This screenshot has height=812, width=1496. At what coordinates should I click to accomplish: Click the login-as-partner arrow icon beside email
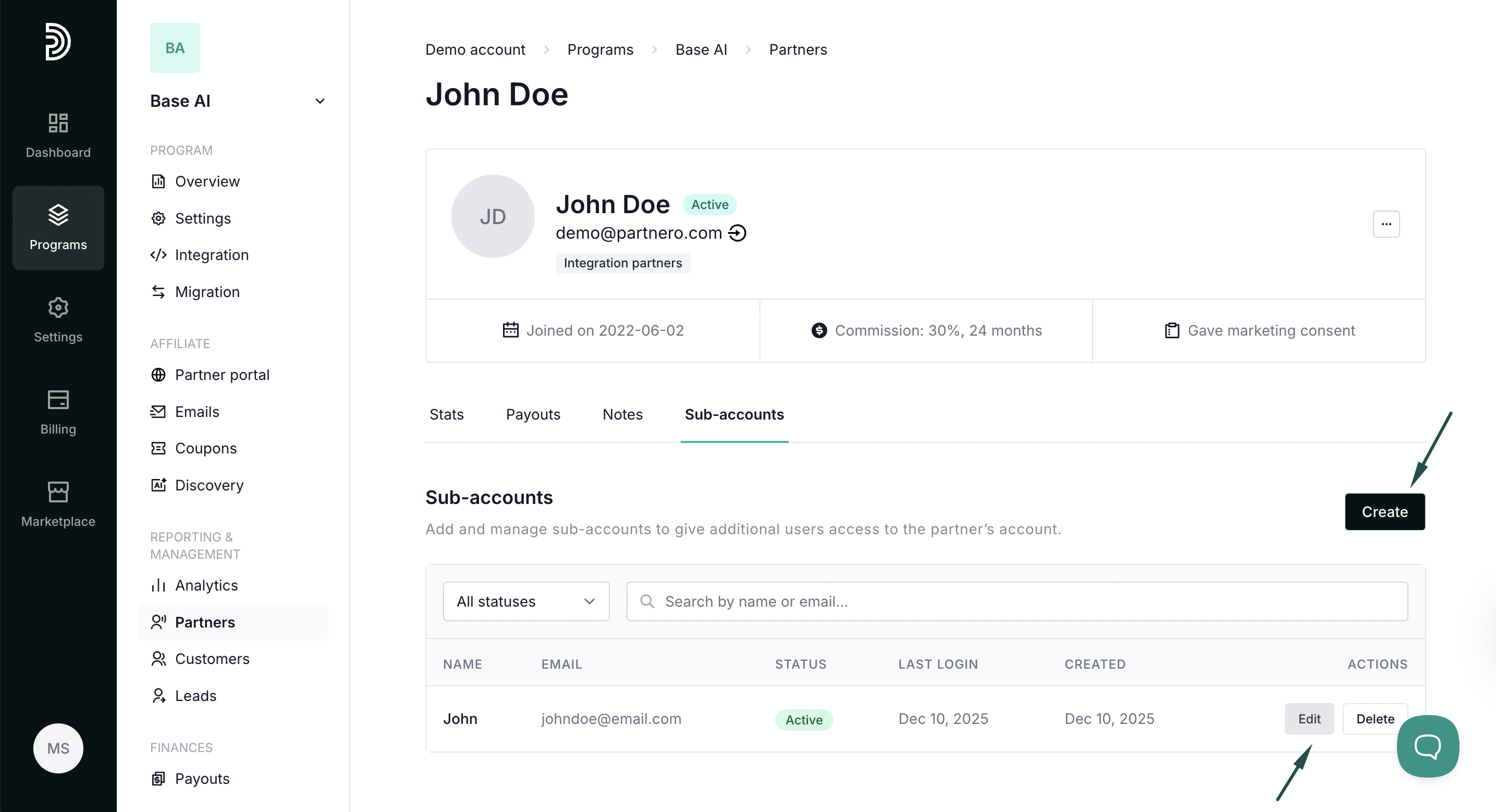738,233
